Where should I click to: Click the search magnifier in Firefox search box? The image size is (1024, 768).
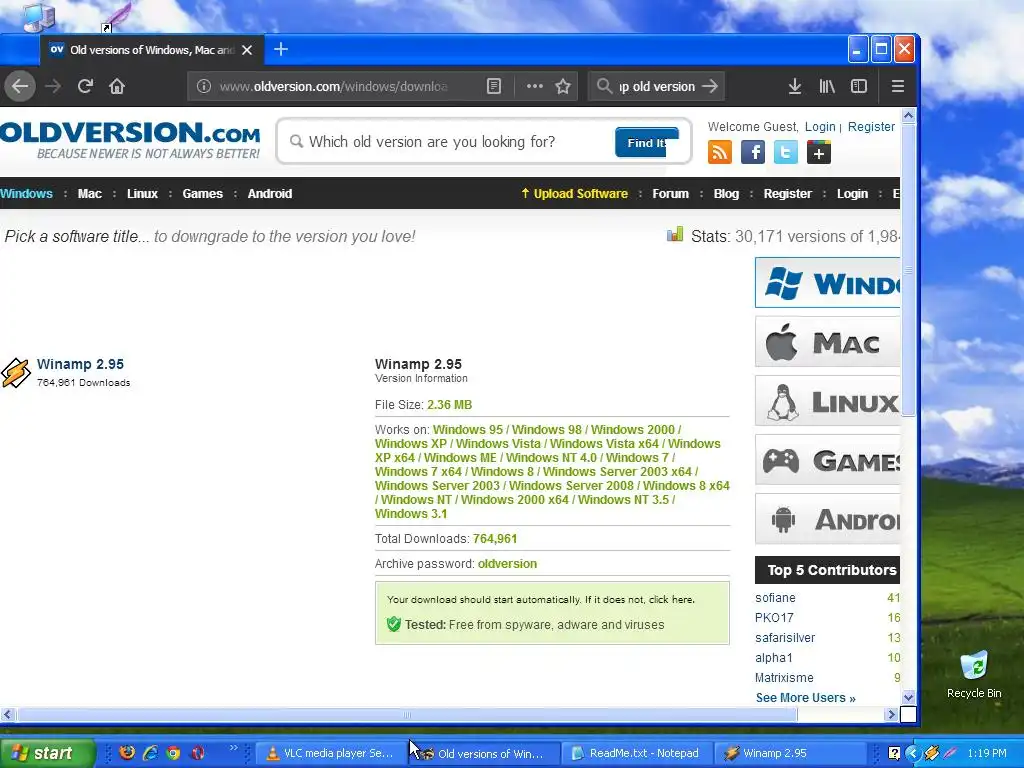coord(605,86)
